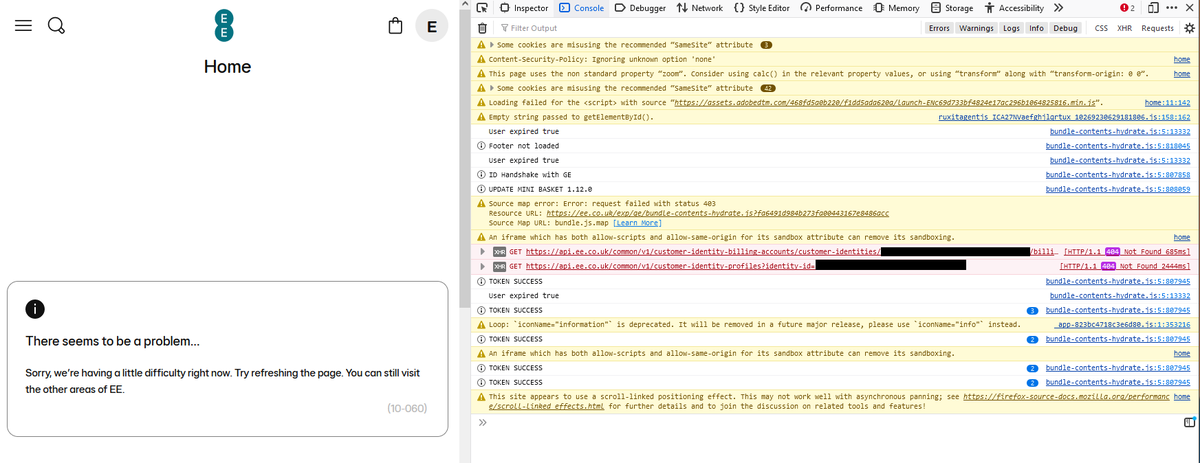The width and height of the screenshot is (1200, 463).
Task: Switch to the Inspector tab
Action: [523, 8]
